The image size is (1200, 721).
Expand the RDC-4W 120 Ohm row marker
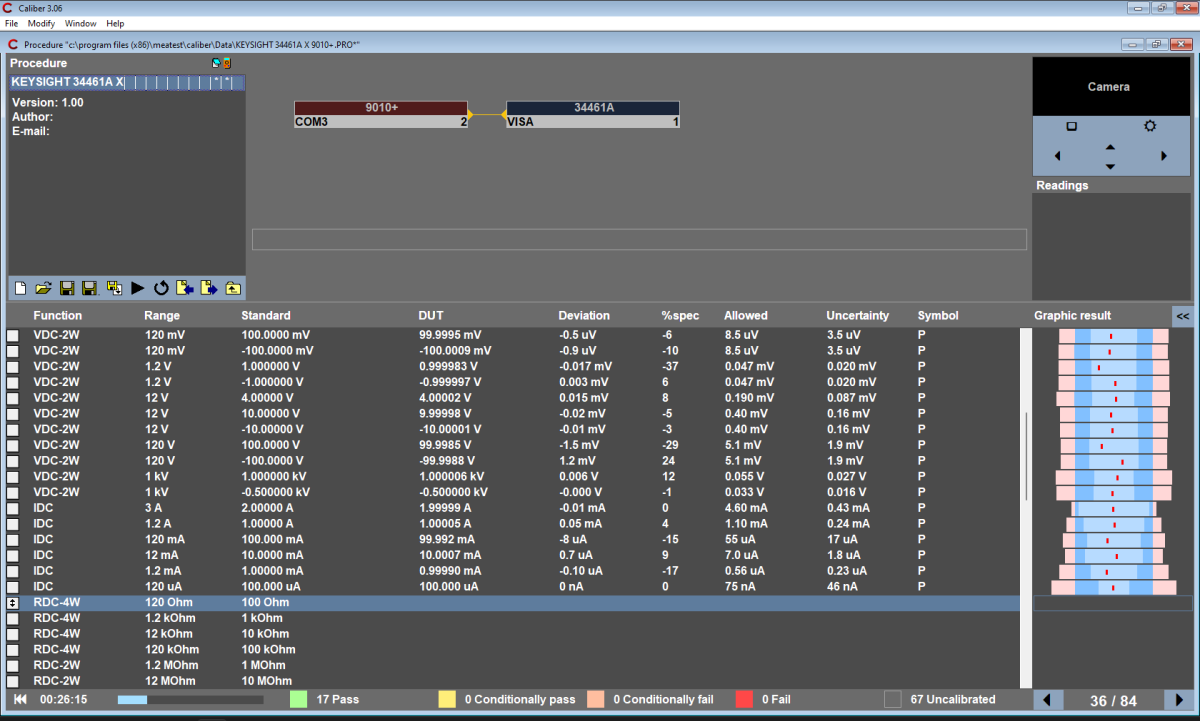point(13,603)
